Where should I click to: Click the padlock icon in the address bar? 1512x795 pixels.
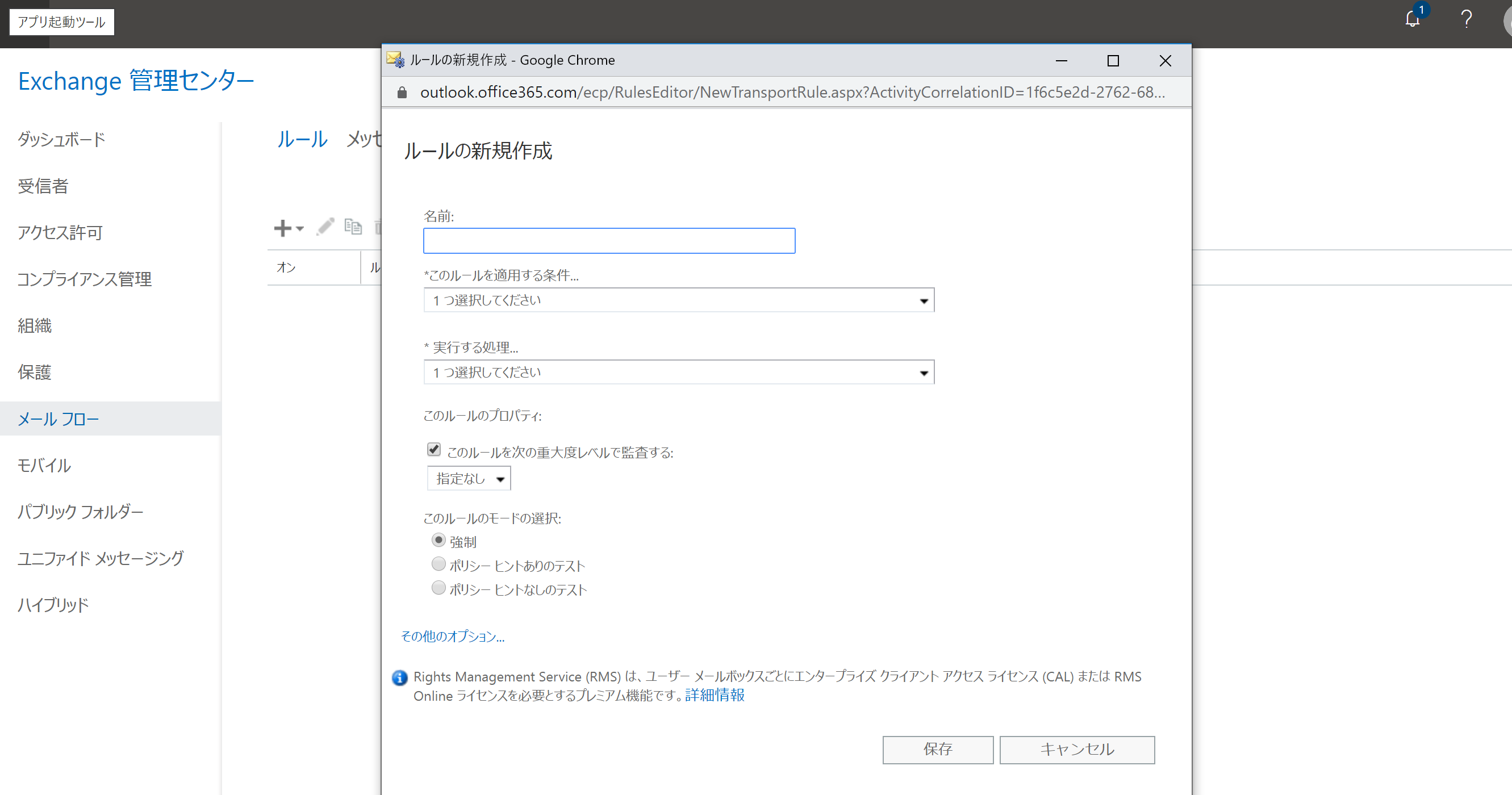pyautogui.click(x=402, y=92)
